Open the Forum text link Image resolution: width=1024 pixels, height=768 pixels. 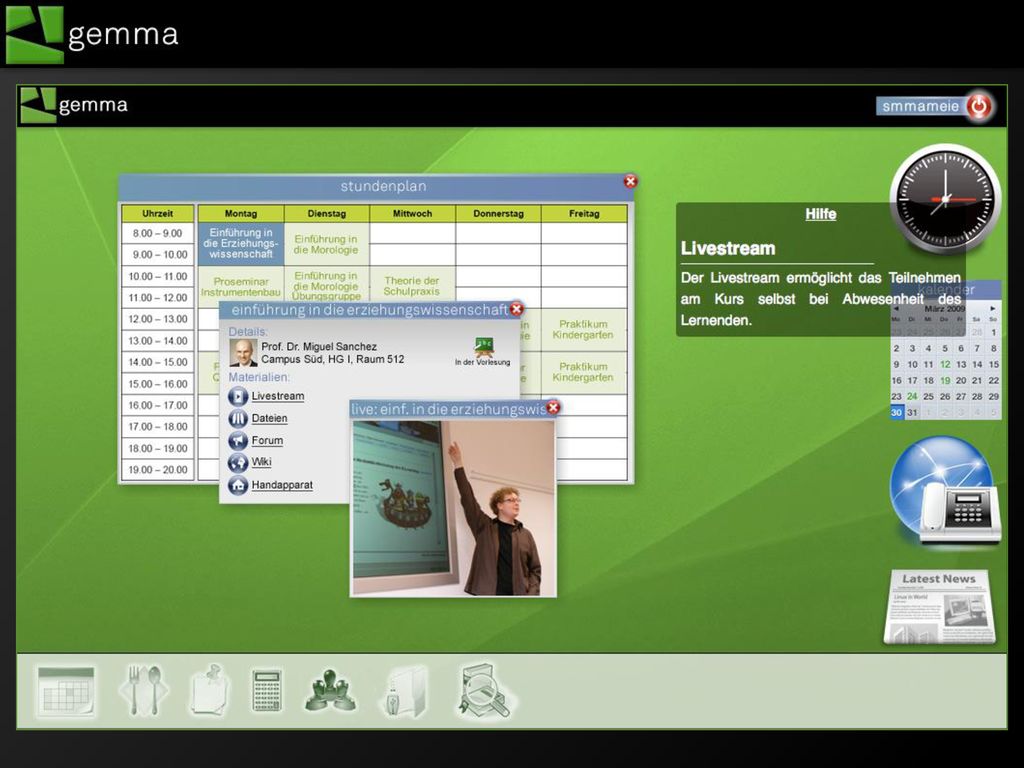pyautogui.click(x=267, y=441)
